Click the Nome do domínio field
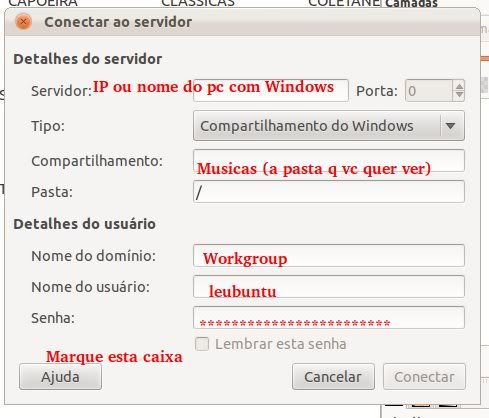Screen dimensions: 489x418 329,256
